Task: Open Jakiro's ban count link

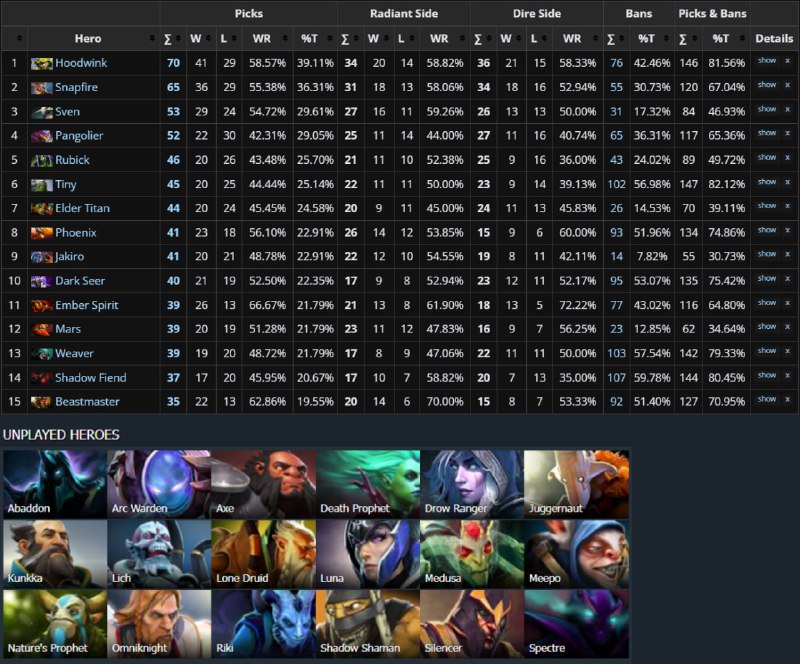Action: [x=616, y=257]
